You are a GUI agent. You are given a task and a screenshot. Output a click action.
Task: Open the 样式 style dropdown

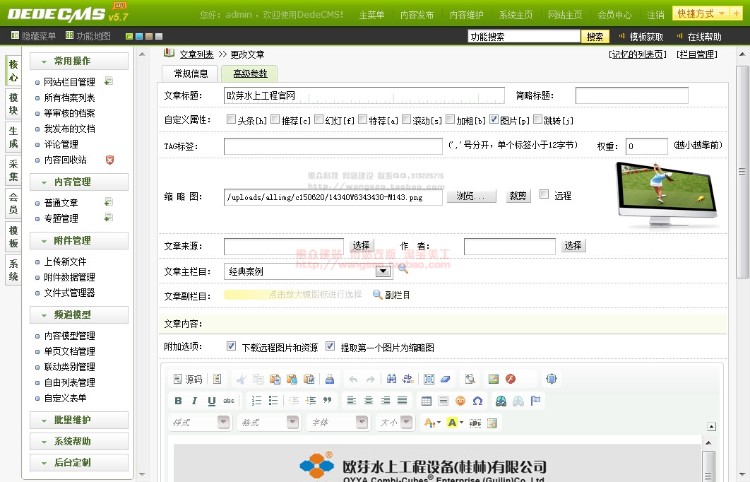tap(199, 422)
